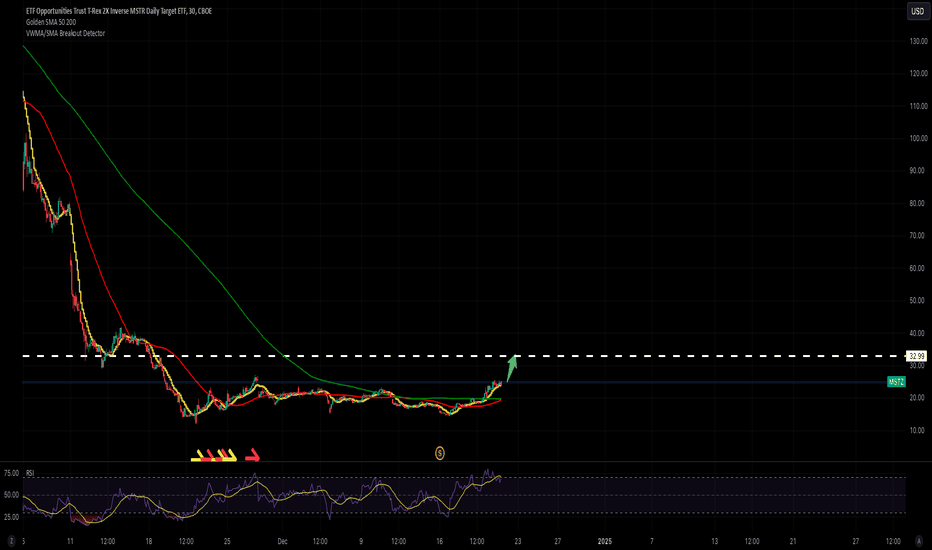Select the VWMA/SMA Breakout Detector legend

coord(65,33)
